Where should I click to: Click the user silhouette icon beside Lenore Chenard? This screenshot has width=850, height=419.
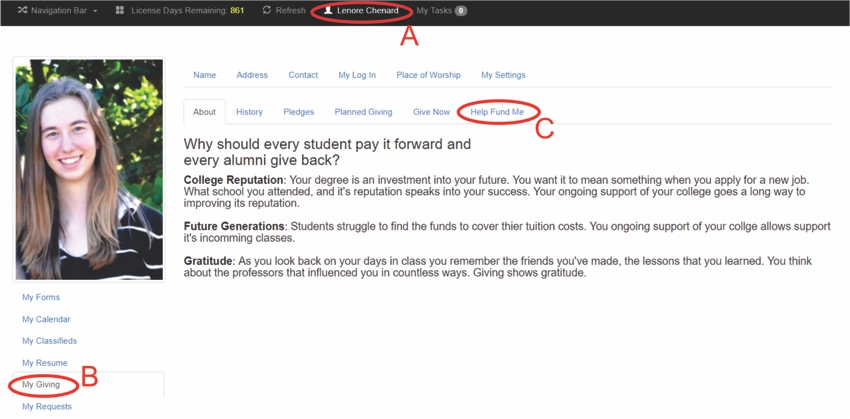click(x=328, y=10)
